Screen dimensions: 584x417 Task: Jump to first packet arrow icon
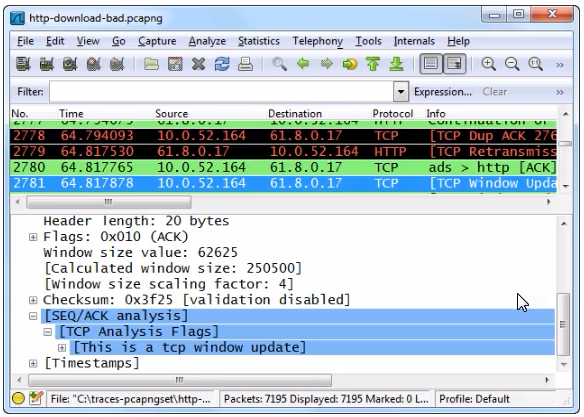tap(373, 64)
